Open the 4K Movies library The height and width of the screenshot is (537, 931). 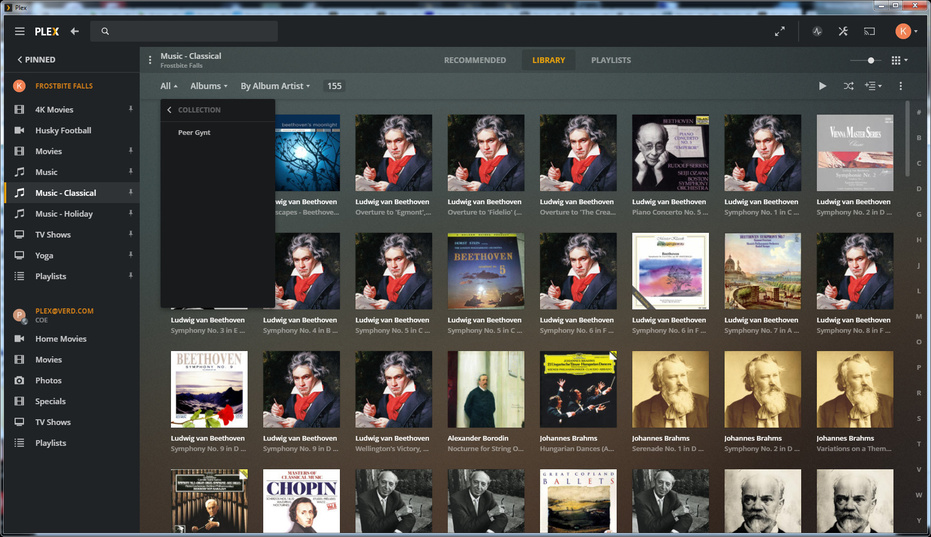pyautogui.click(x=54, y=109)
